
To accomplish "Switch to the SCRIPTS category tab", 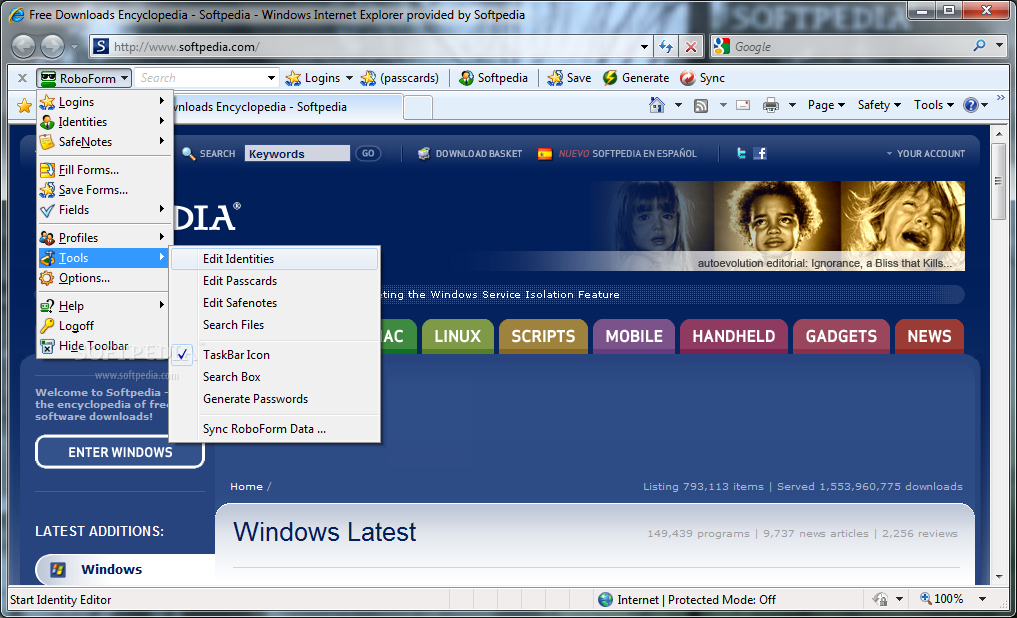I will click(544, 336).
